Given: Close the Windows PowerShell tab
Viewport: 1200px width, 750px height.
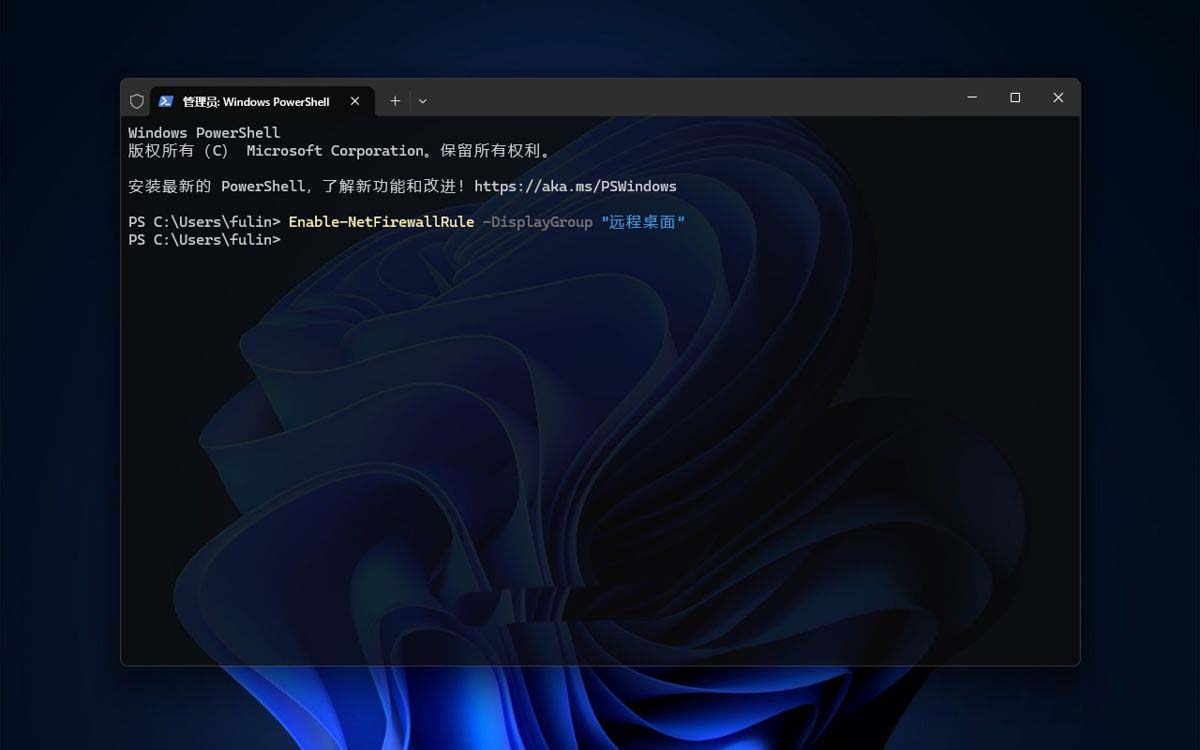Looking at the screenshot, I should pyautogui.click(x=355, y=101).
